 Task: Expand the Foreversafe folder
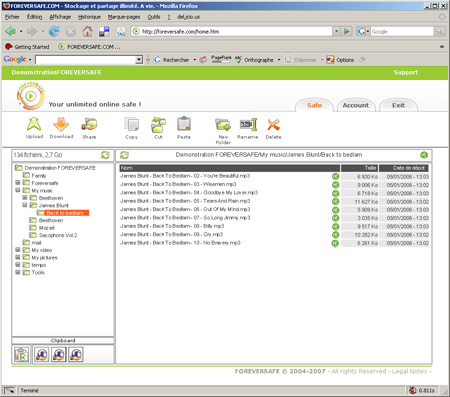18,183
